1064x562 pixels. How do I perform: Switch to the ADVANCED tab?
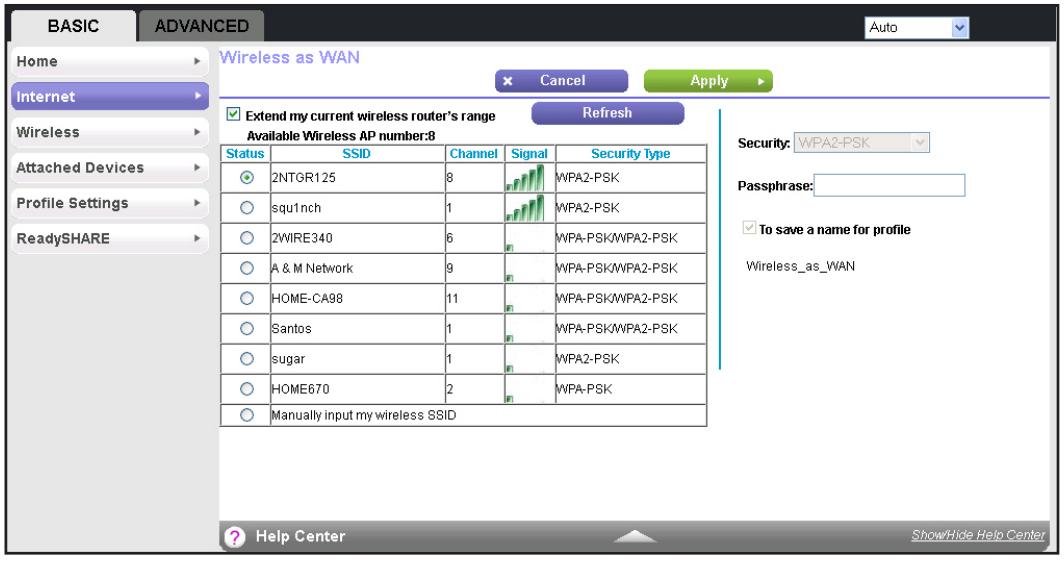202,26
